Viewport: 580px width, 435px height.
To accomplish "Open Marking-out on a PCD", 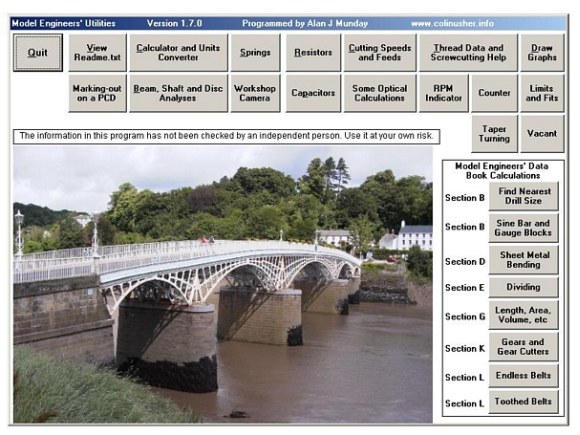I will [97, 93].
